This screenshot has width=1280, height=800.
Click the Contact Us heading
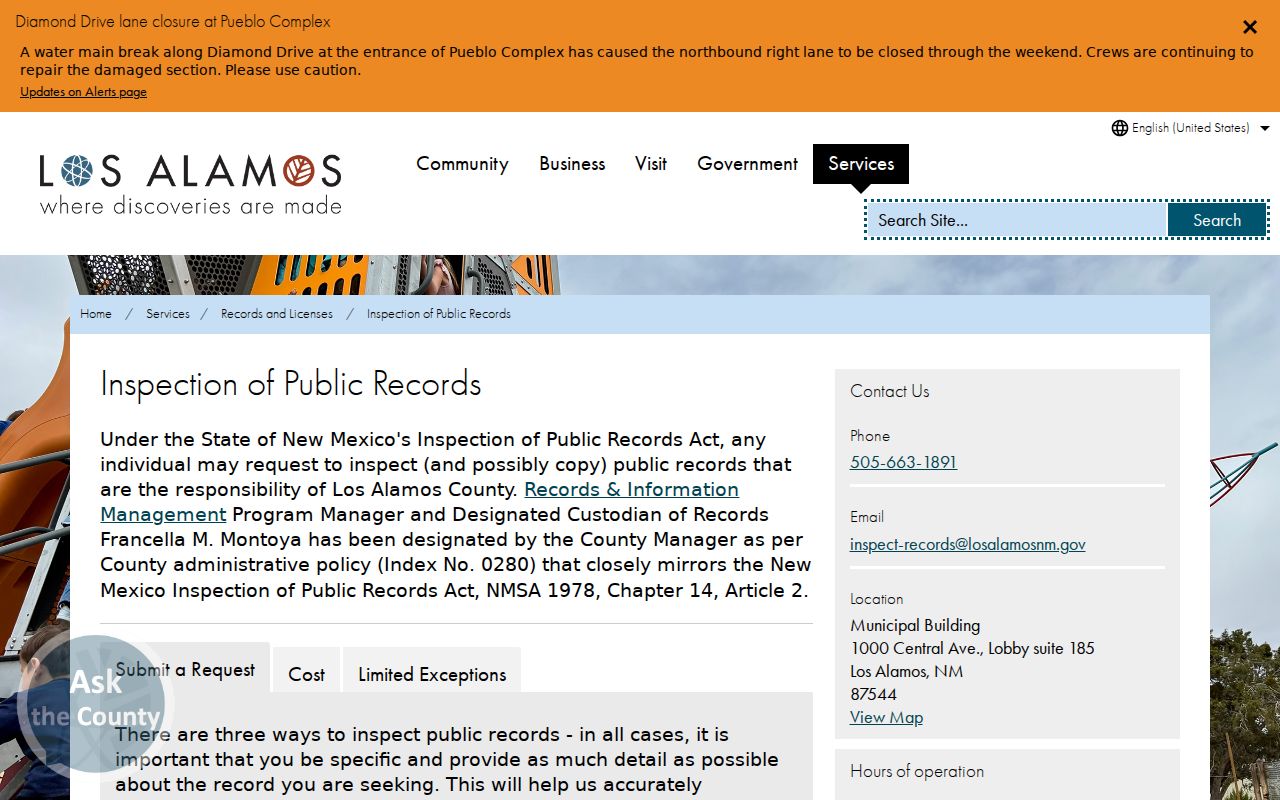click(890, 391)
